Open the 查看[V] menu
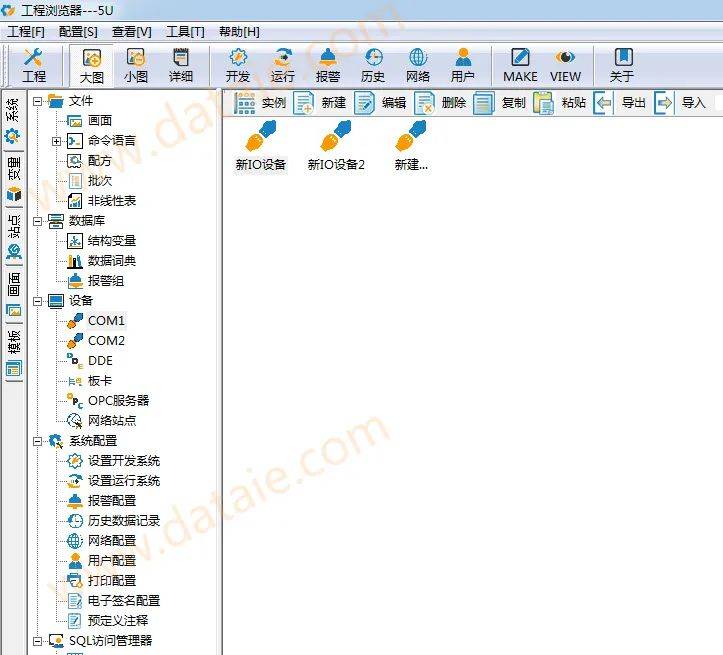723x655 pixels. (131, 32)
